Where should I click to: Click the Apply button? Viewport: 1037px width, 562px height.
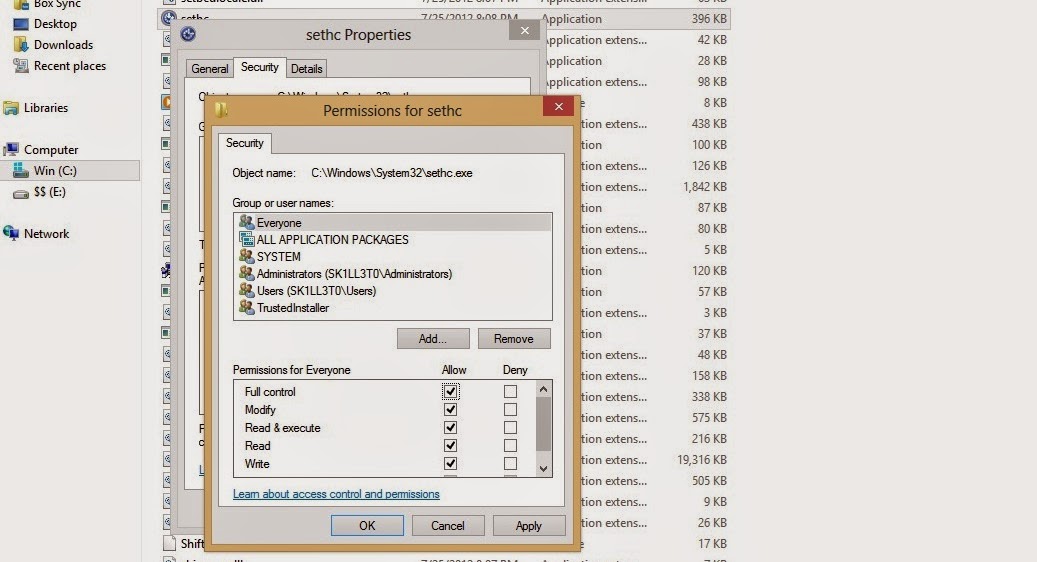(528, 526)
